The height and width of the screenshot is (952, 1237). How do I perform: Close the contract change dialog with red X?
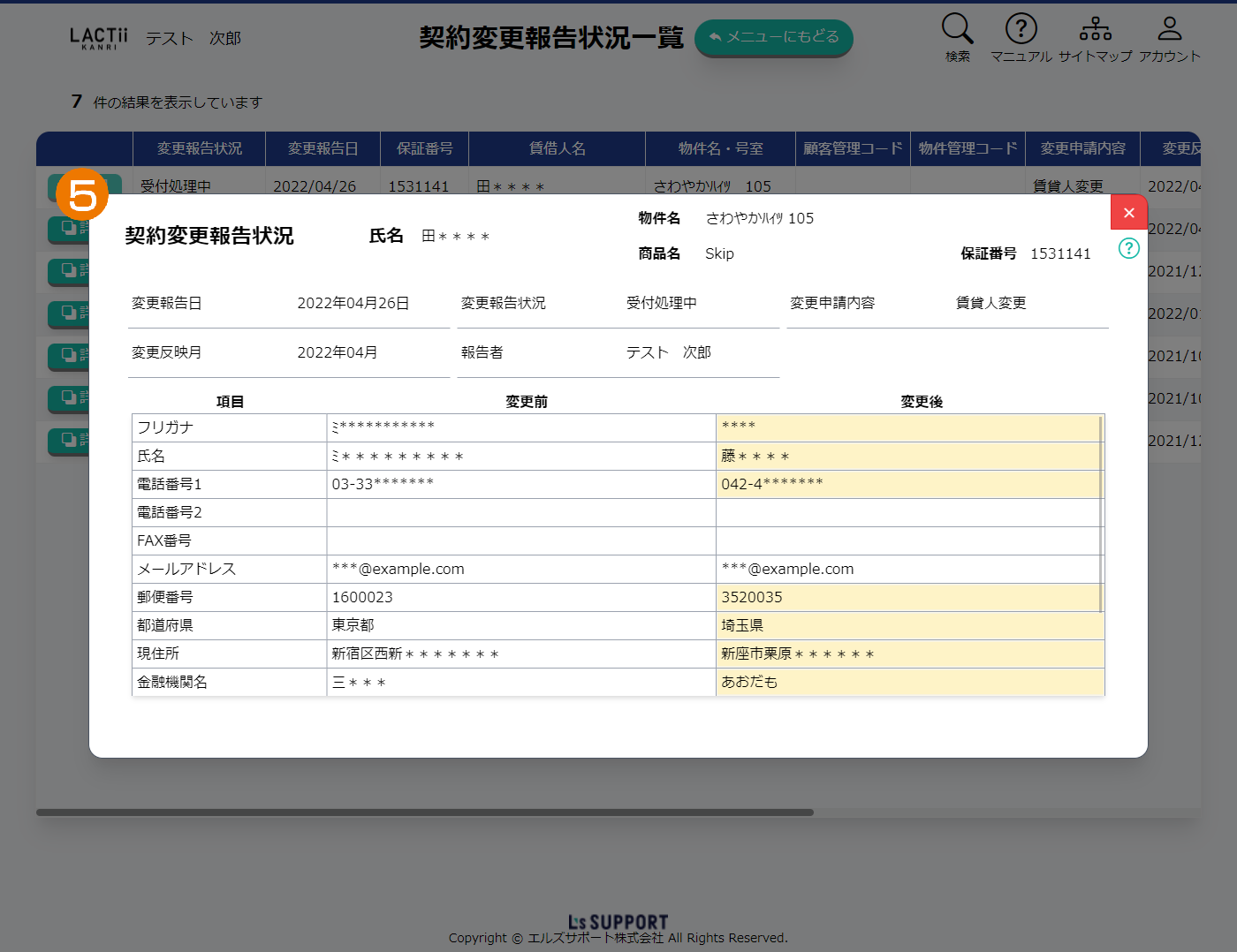[x=1128, y=213]
